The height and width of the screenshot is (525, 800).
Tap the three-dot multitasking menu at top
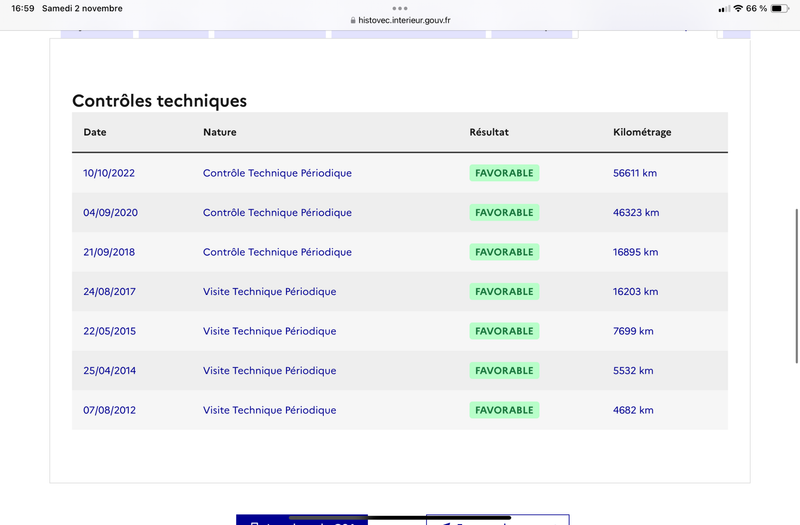400,8
